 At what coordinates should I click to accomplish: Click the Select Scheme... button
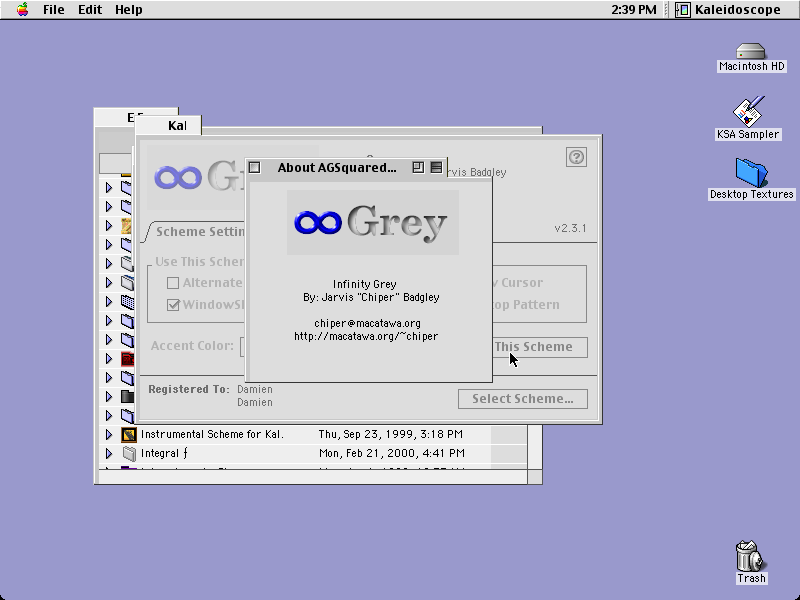(522, 399)
